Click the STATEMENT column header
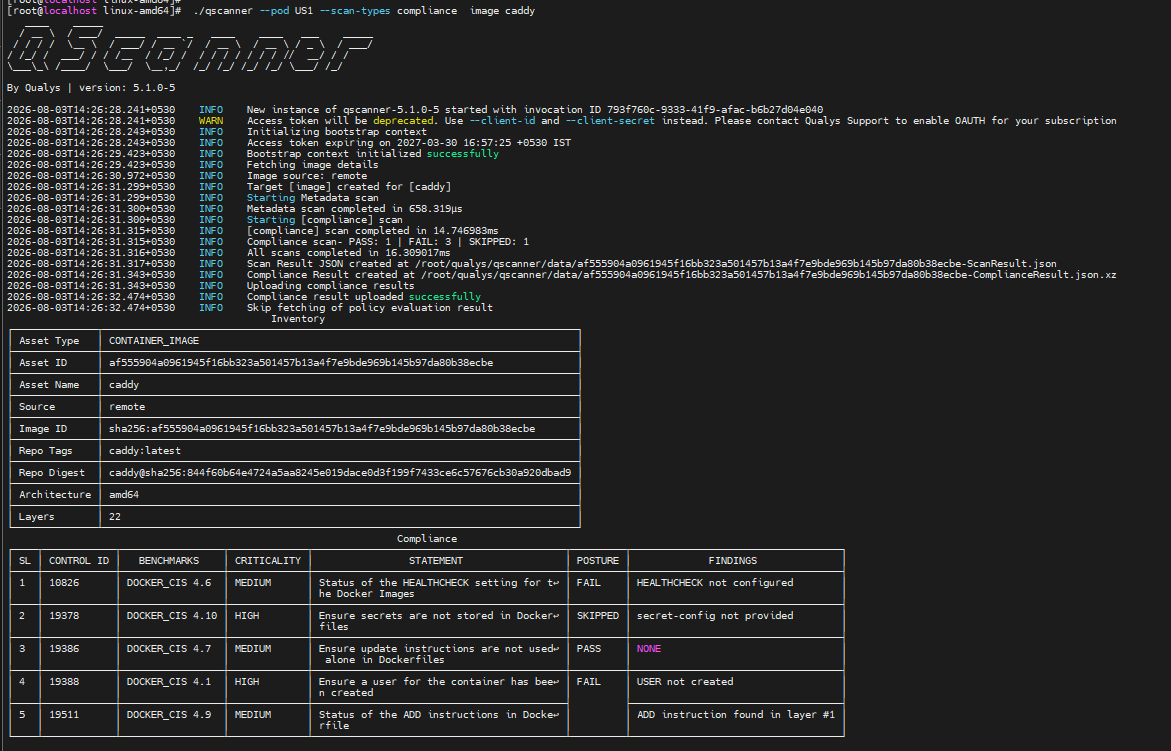The image size is (1171, 751). click(436, 561)
